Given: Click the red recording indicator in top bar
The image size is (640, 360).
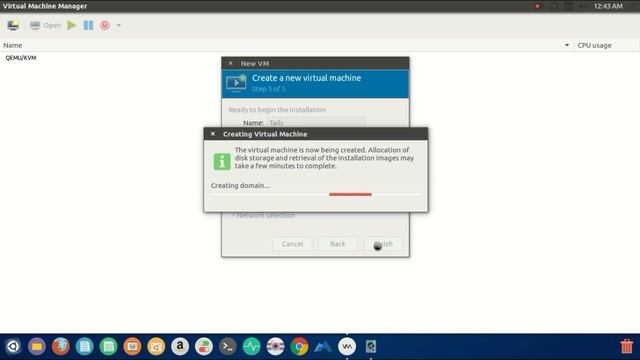Looking at the screenshot, I should pos(538,6).
